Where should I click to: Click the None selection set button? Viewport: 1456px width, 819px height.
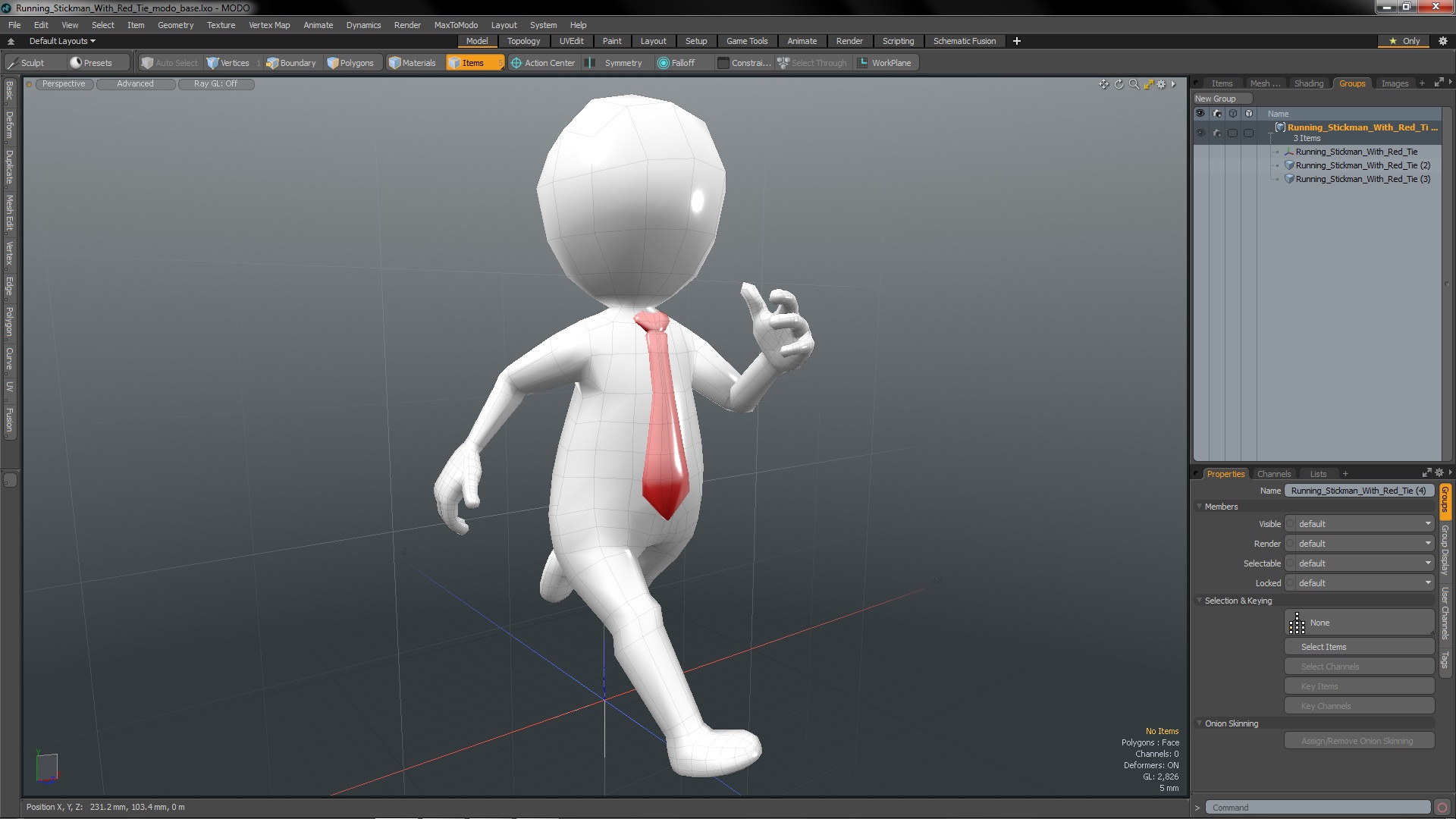tap(1359, 623)
